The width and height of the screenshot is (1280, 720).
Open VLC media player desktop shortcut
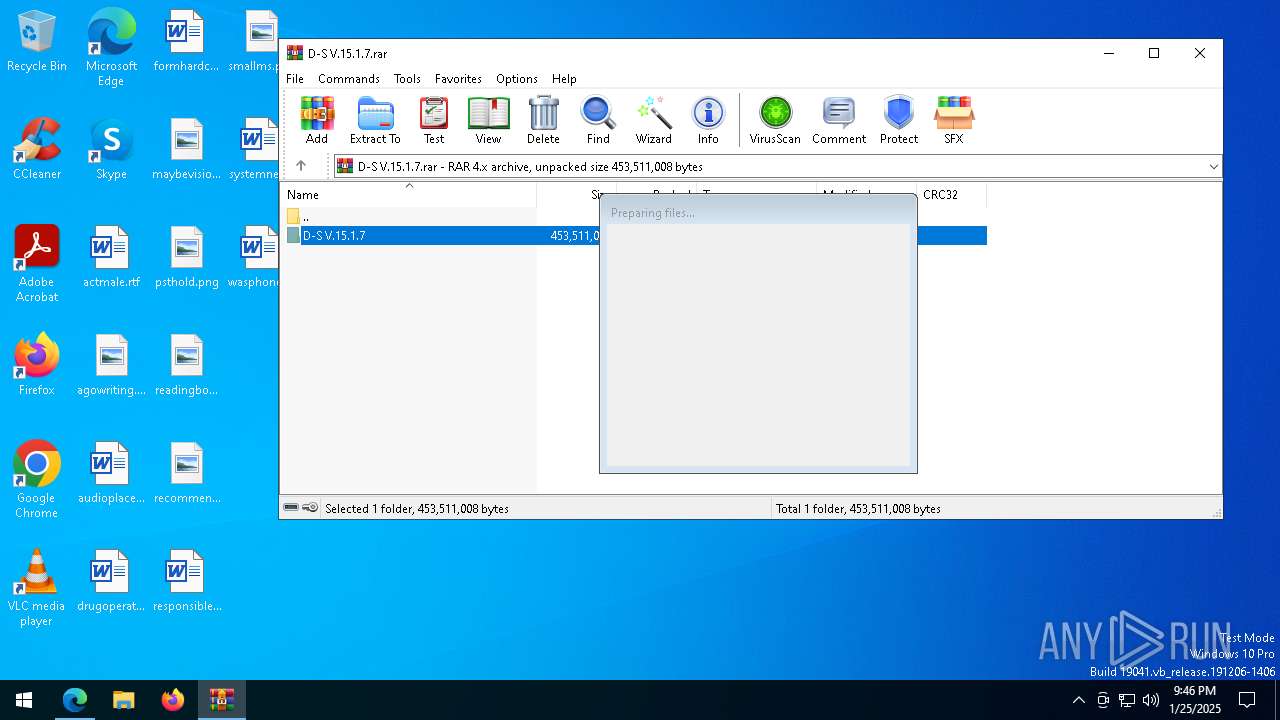pos(37,588)
